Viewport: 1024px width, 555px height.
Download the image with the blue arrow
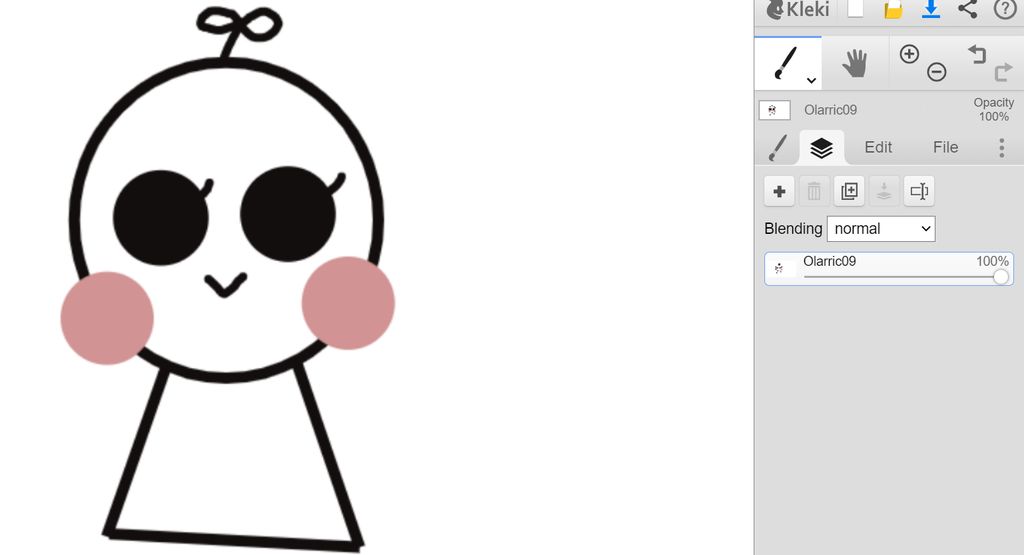(x=931, y=9)
